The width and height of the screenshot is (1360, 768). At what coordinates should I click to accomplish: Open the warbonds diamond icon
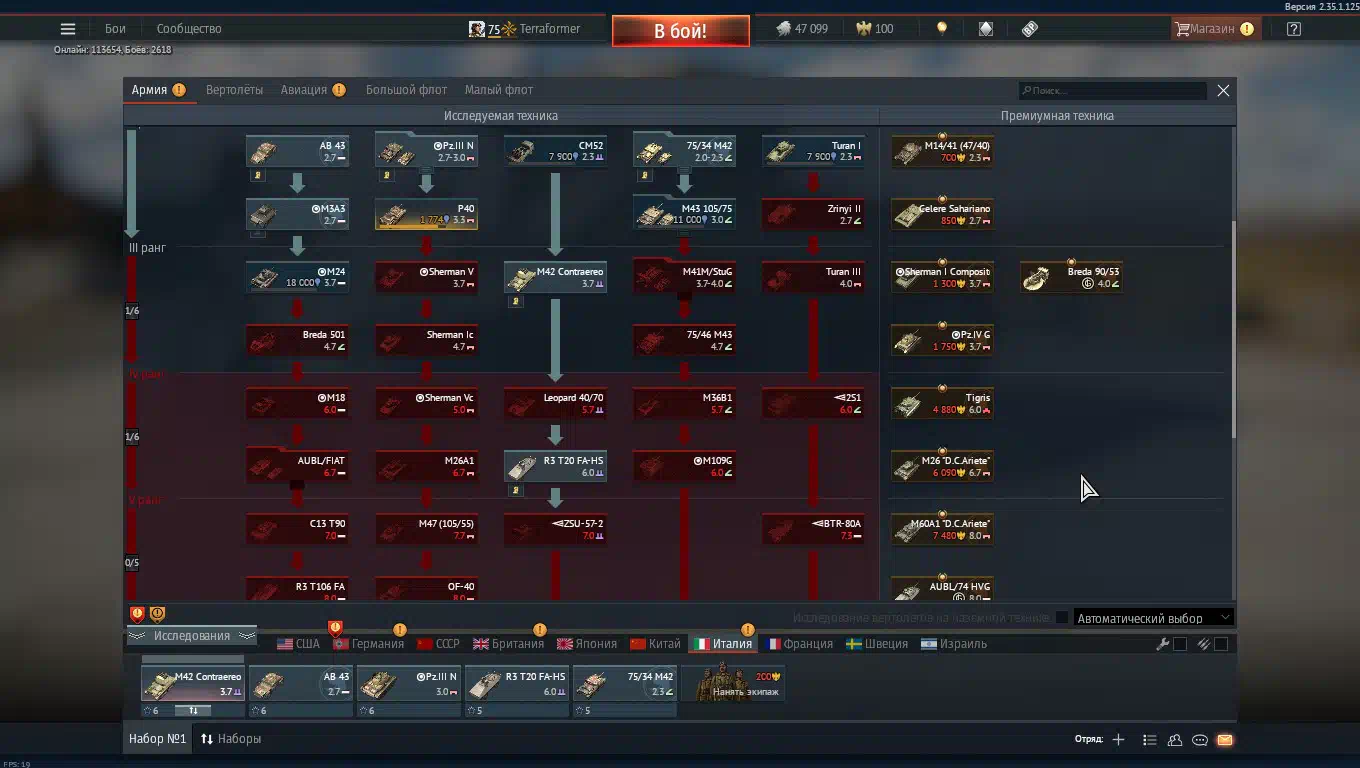coord(986,29)
